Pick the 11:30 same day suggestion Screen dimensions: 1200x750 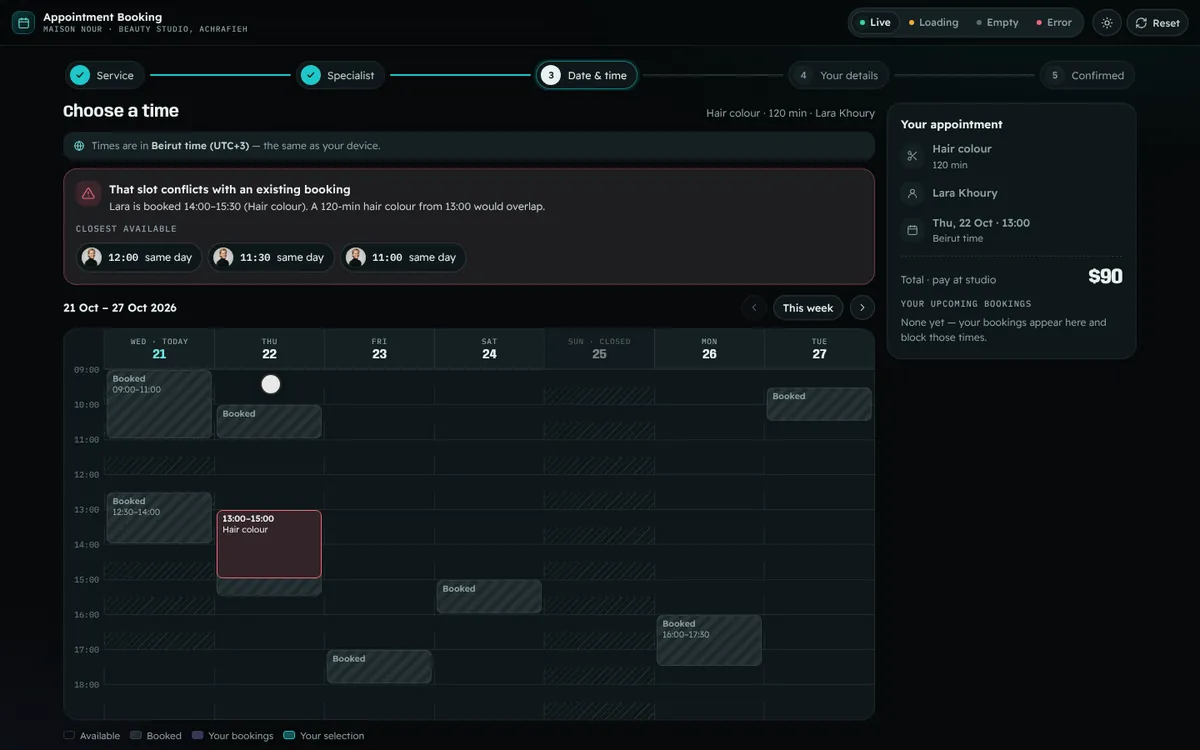coord(271,257)
